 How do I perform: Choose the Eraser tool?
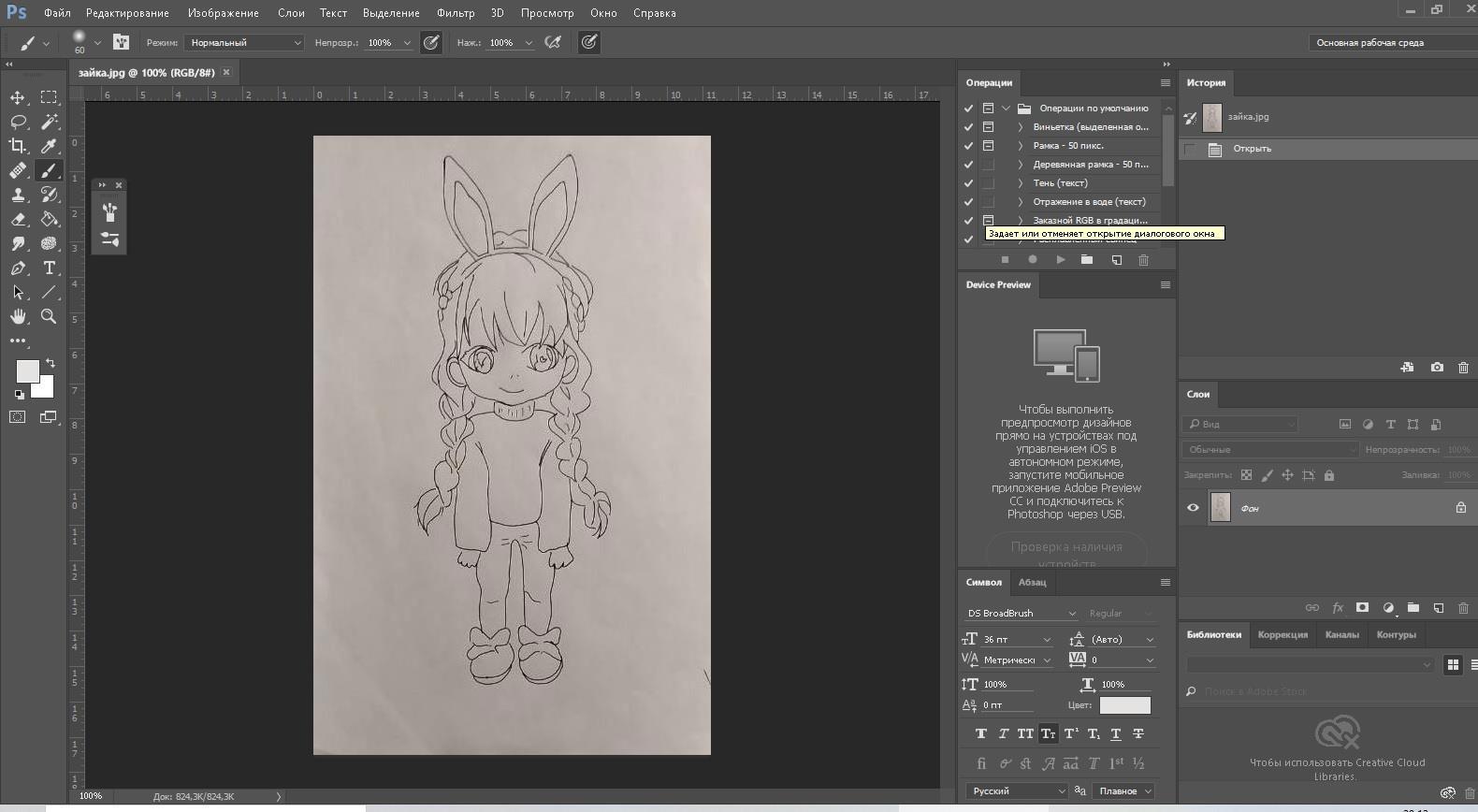click(18, 219)
